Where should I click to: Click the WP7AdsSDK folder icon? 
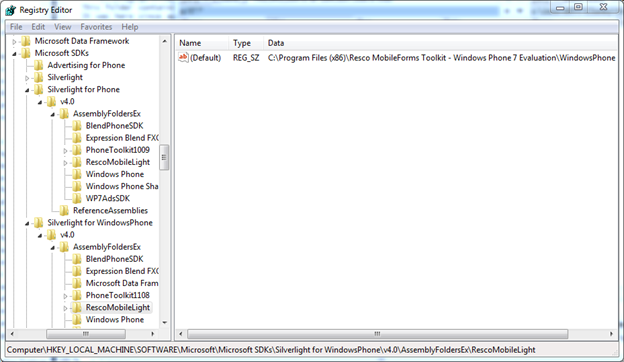click(x=76, y=199)
